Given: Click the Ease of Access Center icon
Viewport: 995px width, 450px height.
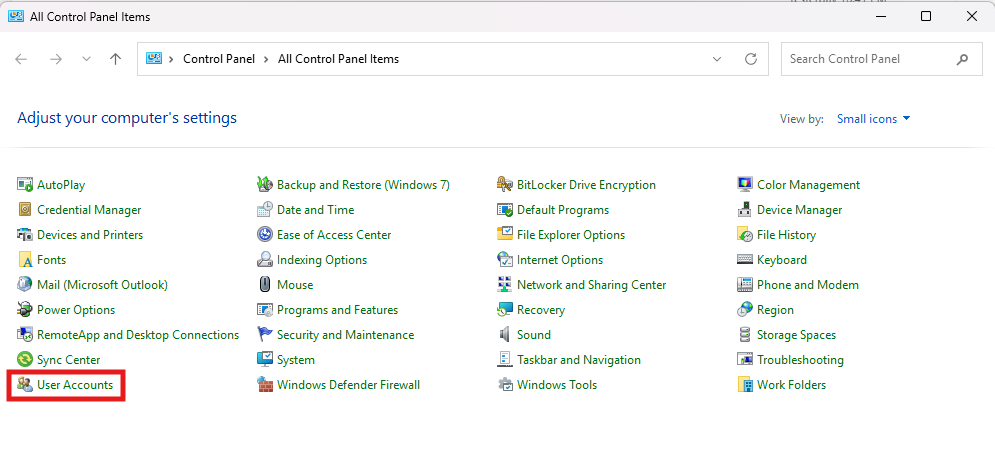Looking at the screenshot, I should [x=265, y=235].
